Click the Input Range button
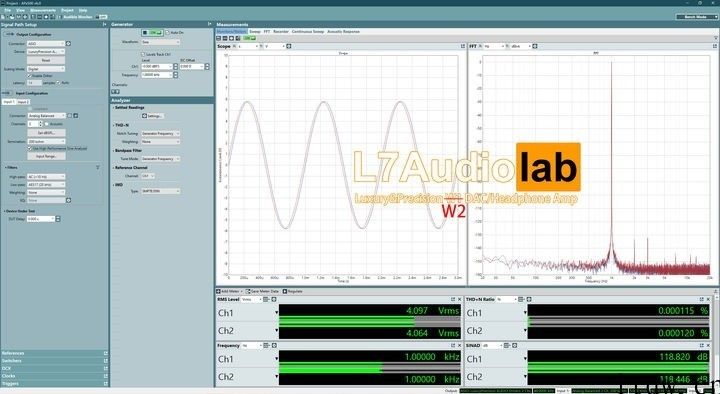The width and height of the screenshot is (720, 394). tap(46, 156)
